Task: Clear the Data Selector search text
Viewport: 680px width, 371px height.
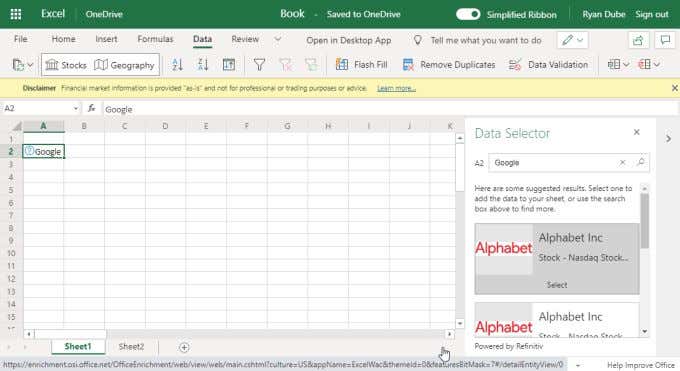Action: (622, 162)
